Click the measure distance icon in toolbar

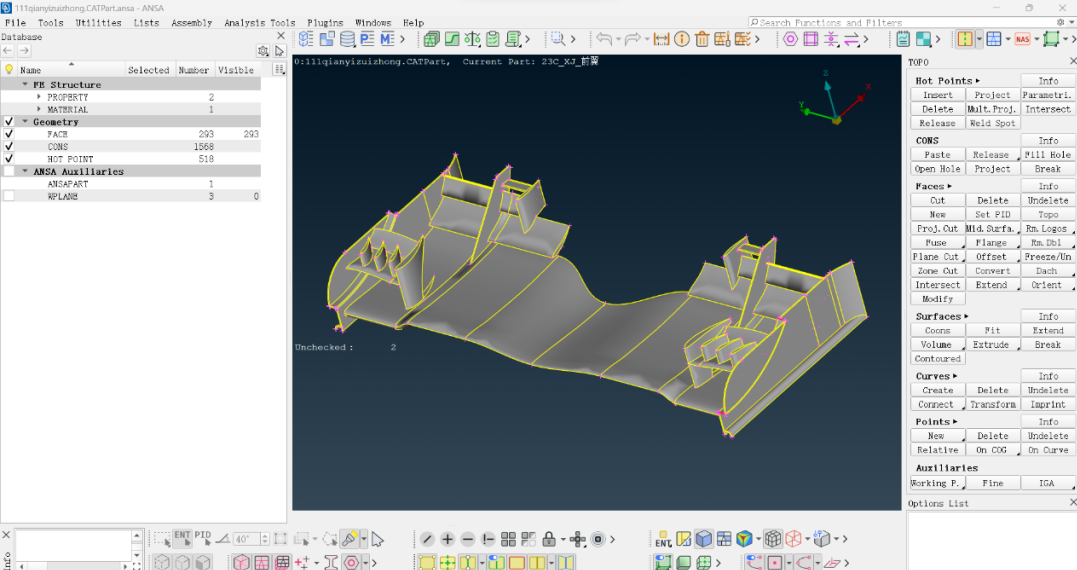(x=661, y=39)
